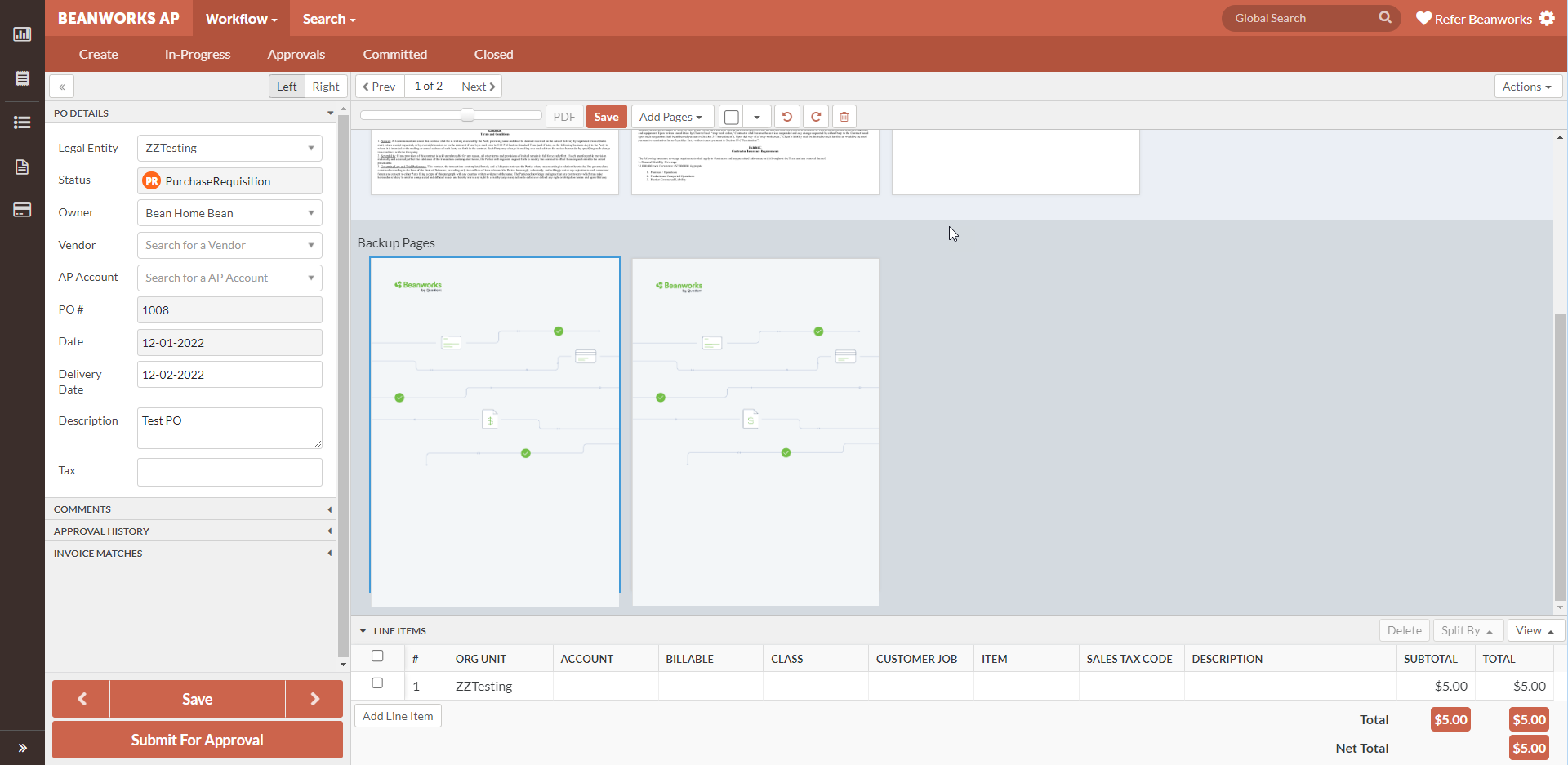Open the Search for a Vendor dropdown

click(x=229, y=245)
